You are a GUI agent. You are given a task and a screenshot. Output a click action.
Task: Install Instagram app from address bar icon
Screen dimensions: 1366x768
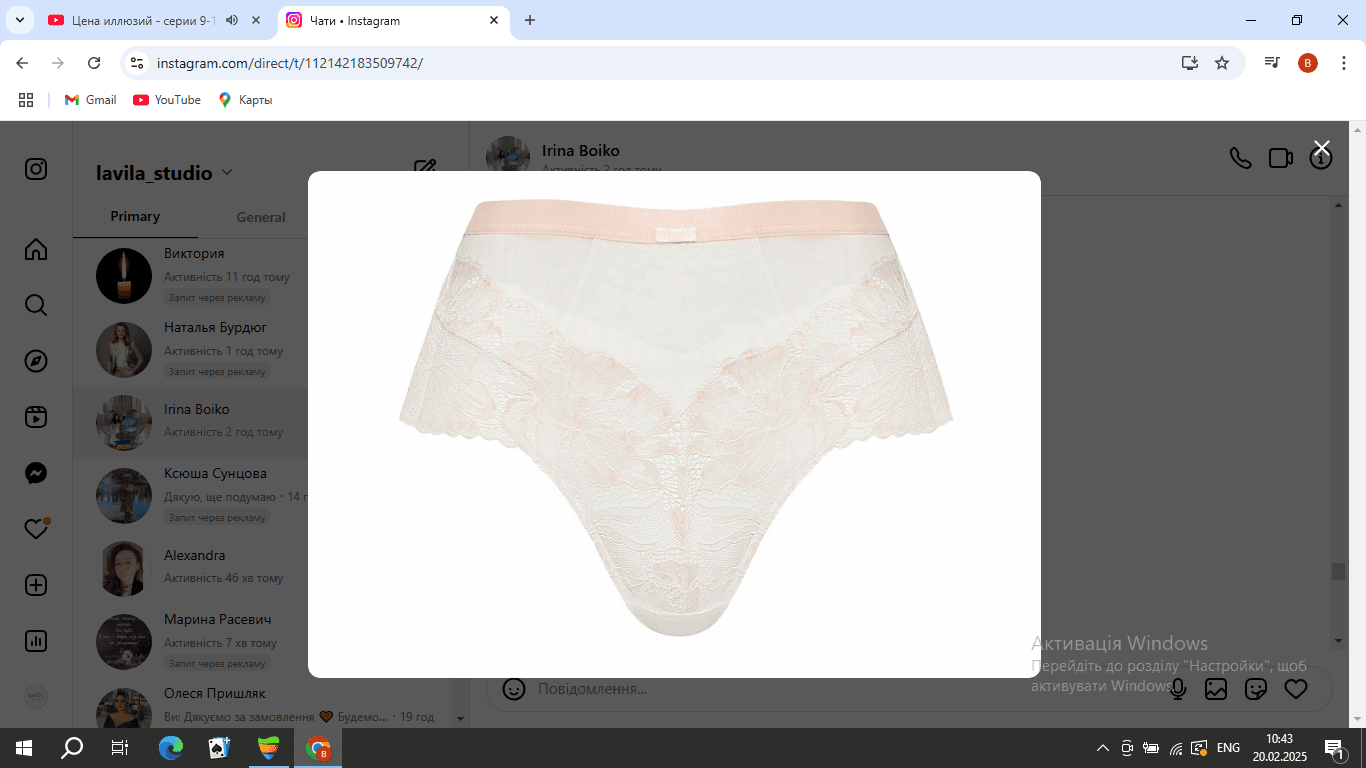(1189, 63)
